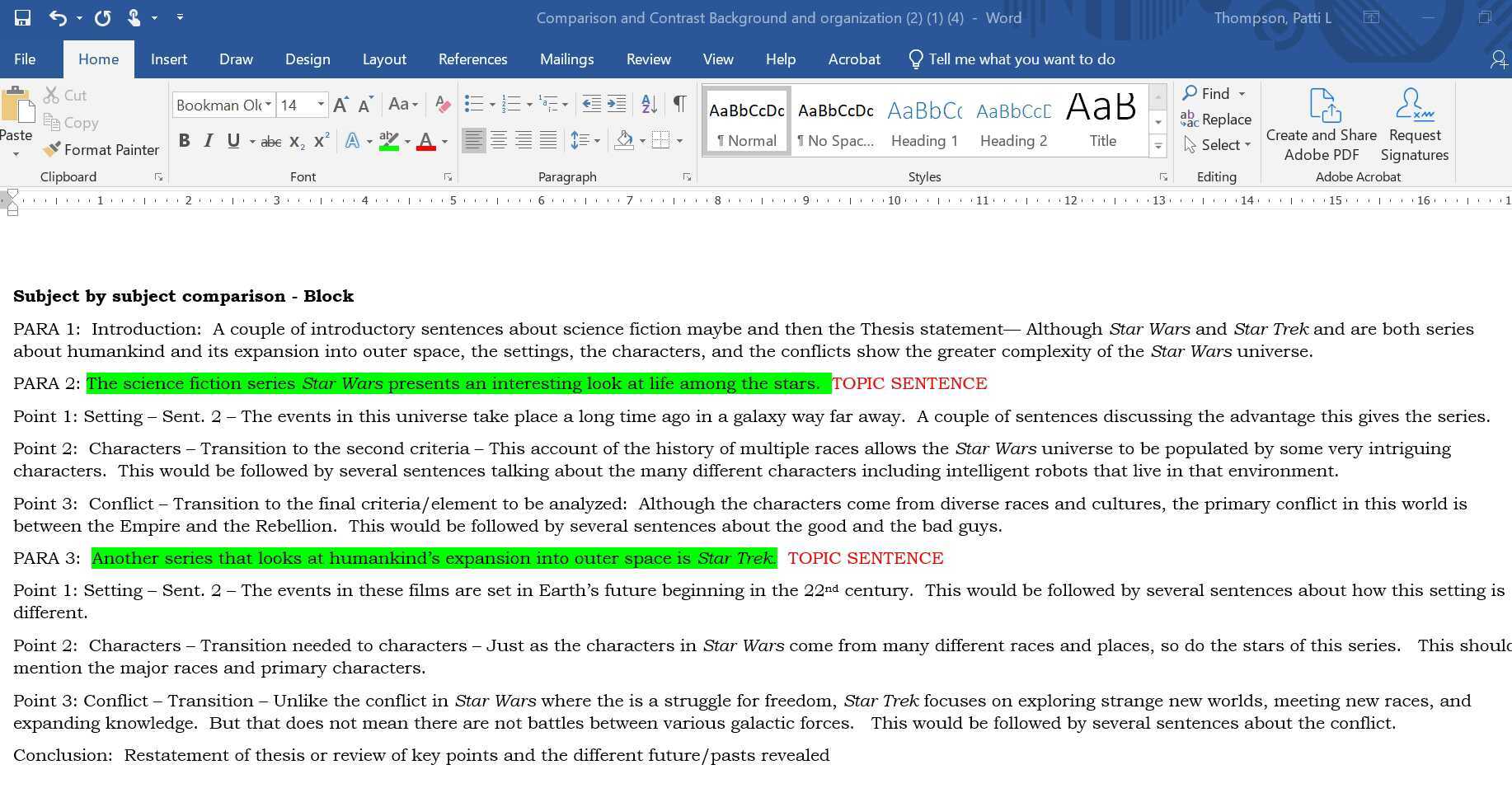1512x793 pixels.
Task: Click the Sort paragraphs icon
Action: [649, 104]
